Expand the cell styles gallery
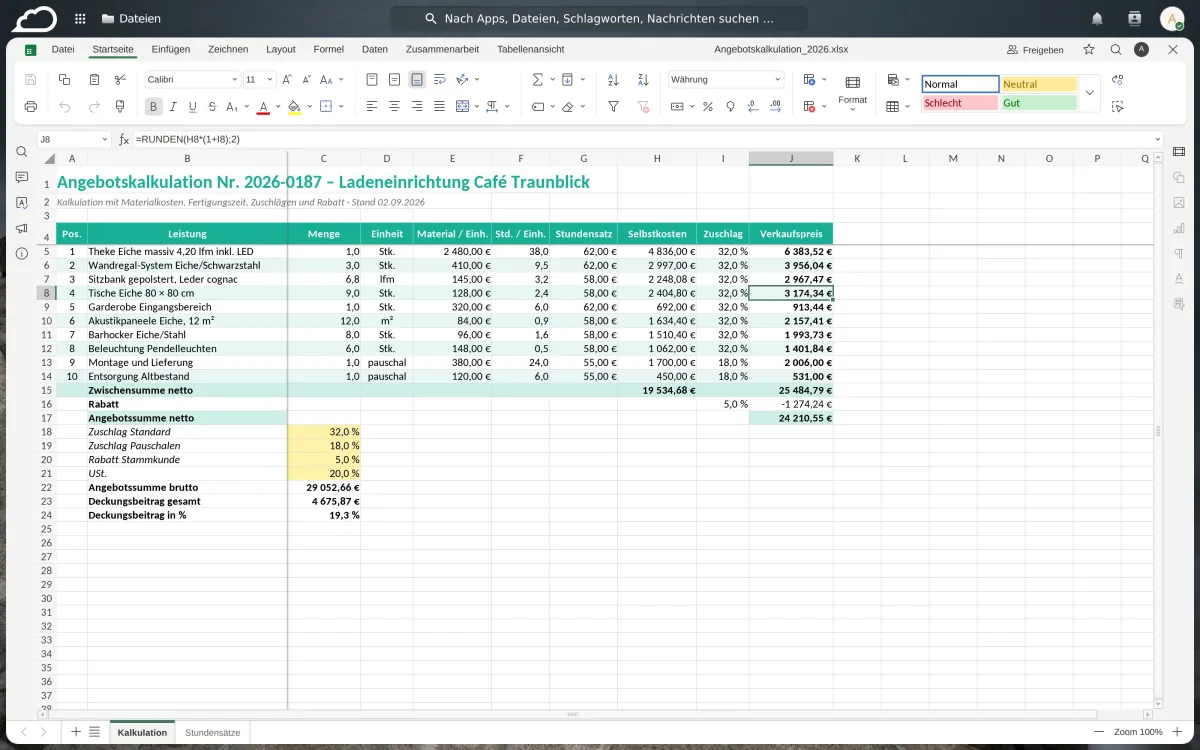Image resolution: width=1200 pixels, height=750 pixels. (x=1090, y=93)
